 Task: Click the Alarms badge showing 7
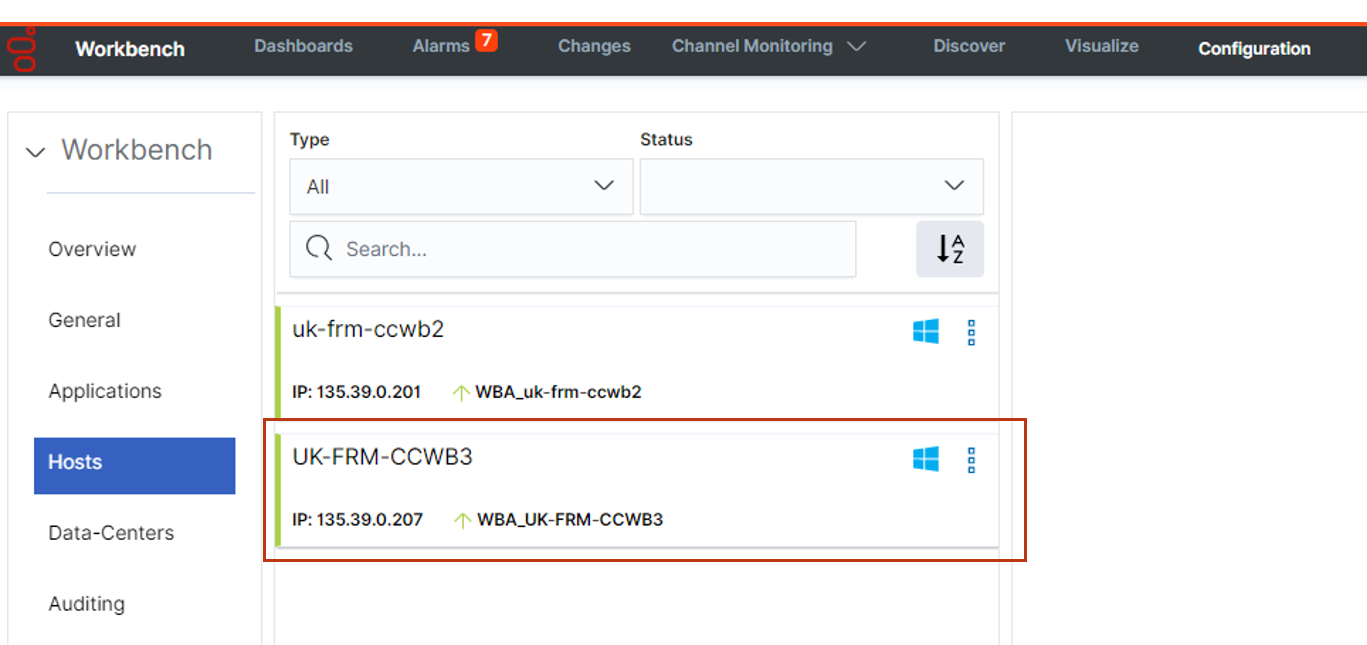[x=486, y=41]
